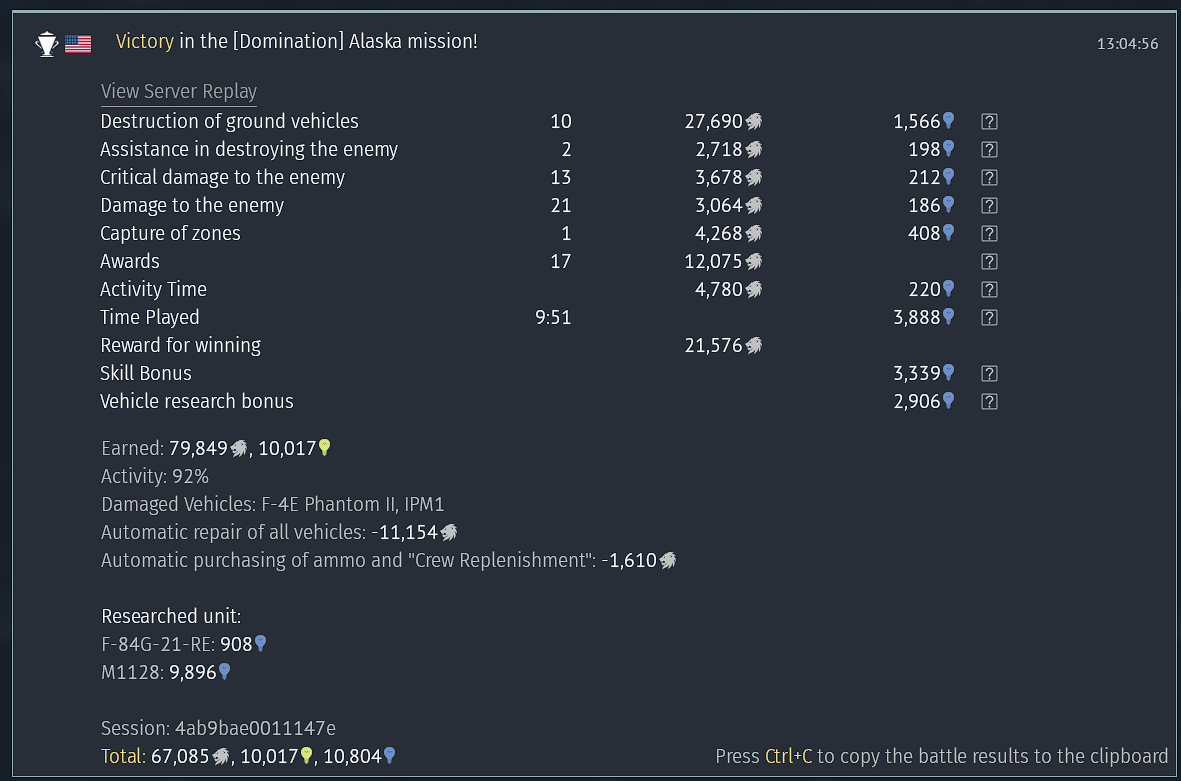
Task: Click yellow bulb icon after Earned 10,017
Action: (325, 447)
